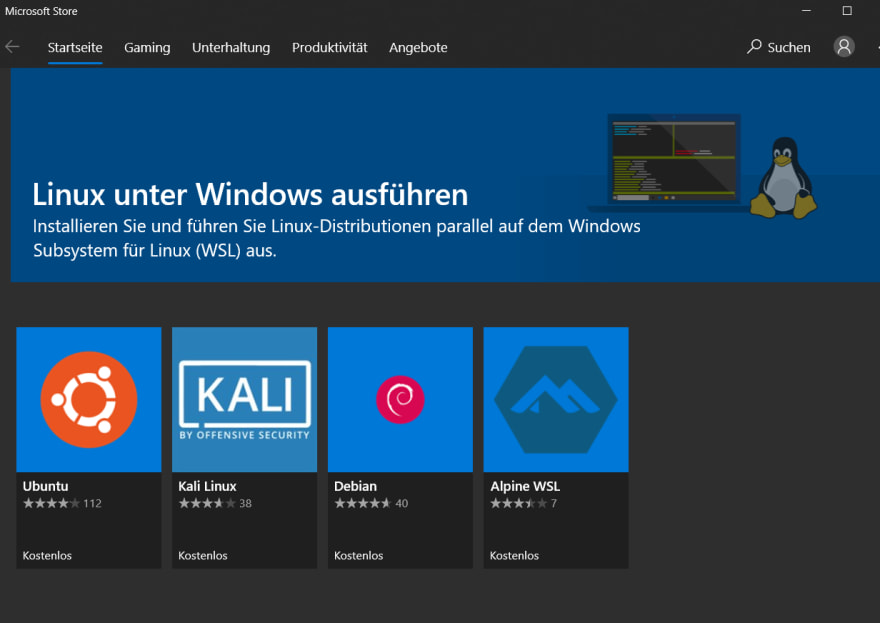
Task: Click the Microsoft Store window title
Action: [x=41, y=11]
